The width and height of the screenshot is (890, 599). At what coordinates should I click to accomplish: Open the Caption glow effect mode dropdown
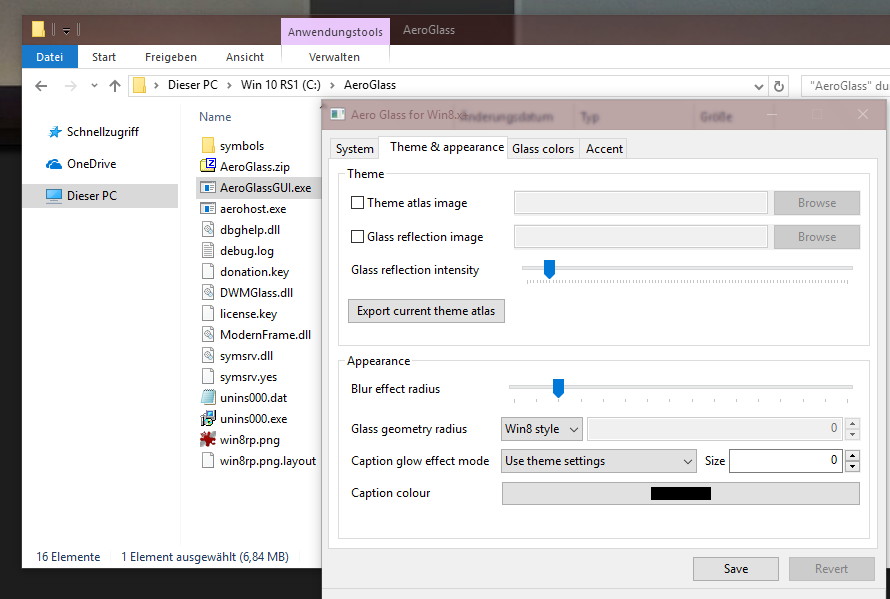point(599,461)
